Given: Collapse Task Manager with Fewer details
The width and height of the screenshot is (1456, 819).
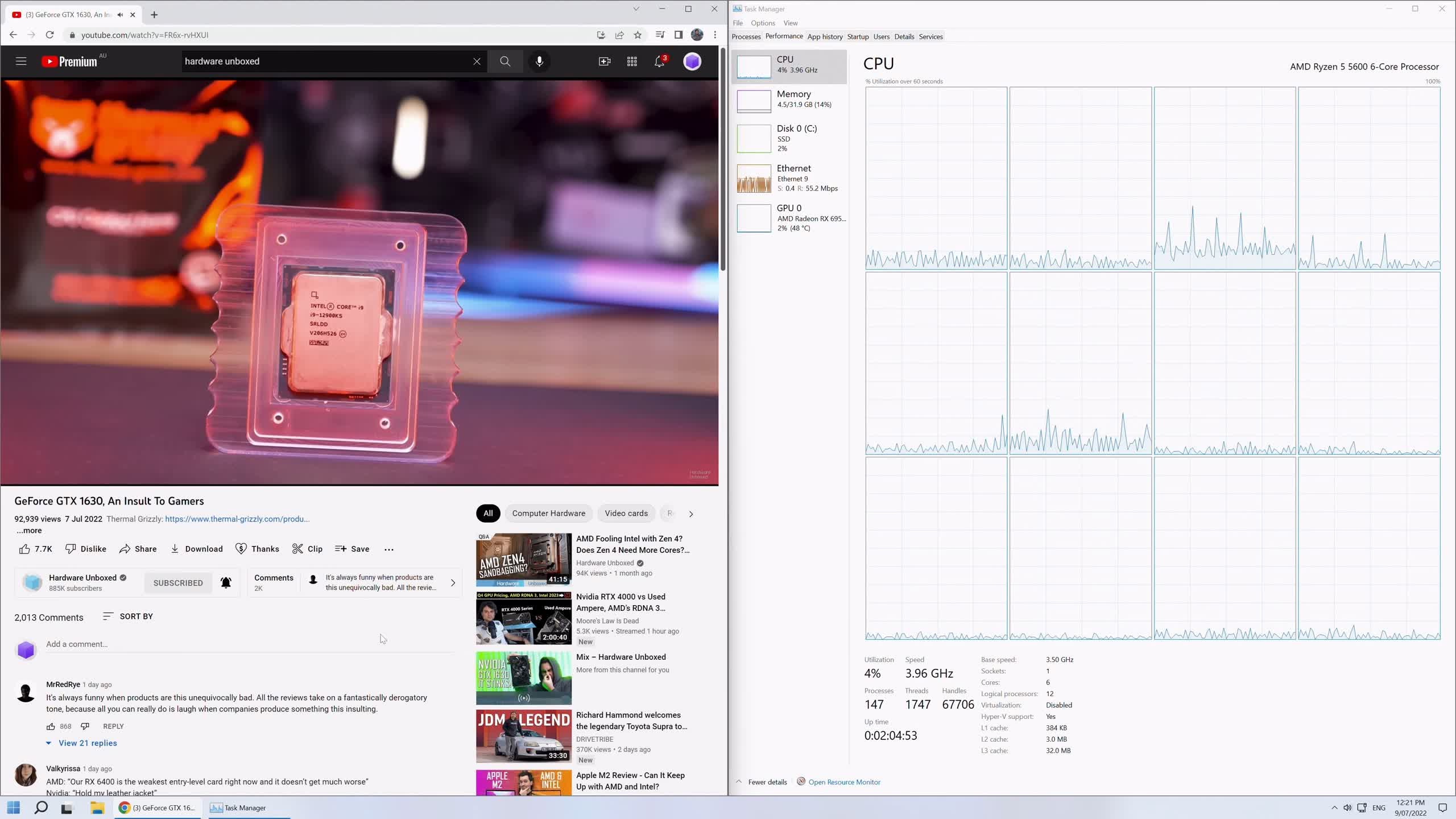Looking at the screenshot, I should click(767, 782).
